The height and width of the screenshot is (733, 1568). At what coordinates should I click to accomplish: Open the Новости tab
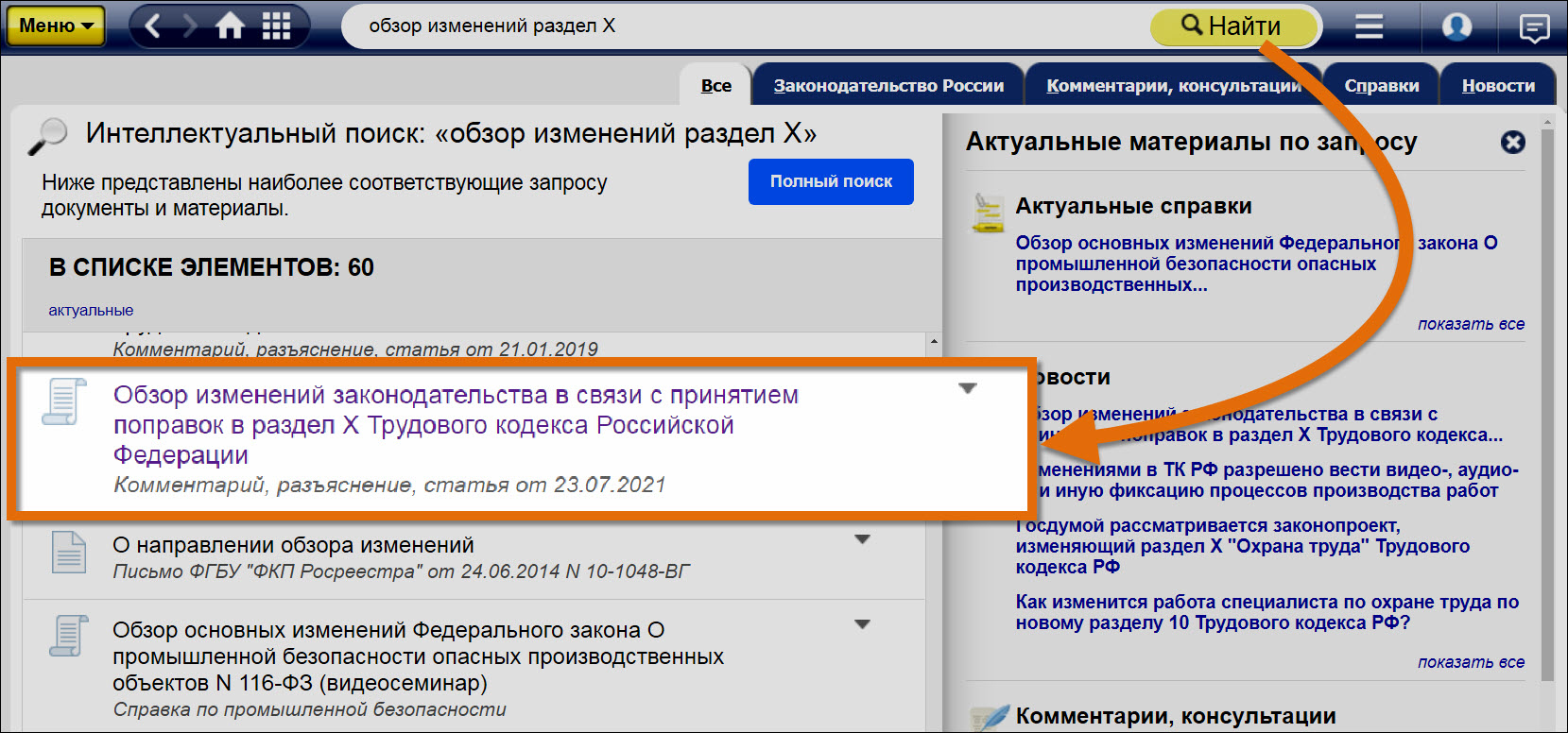1498,86
